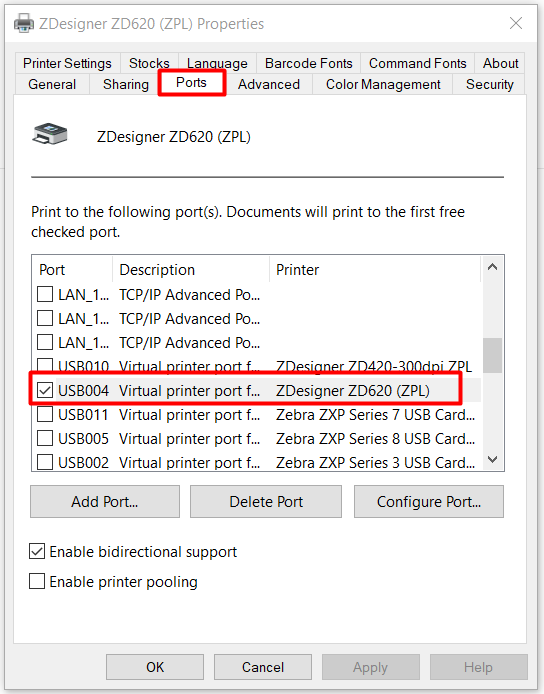The width and height of the screenshot is (544, 694).
Task: Click the port list scrollbar thumb
Action: point(492,355)
